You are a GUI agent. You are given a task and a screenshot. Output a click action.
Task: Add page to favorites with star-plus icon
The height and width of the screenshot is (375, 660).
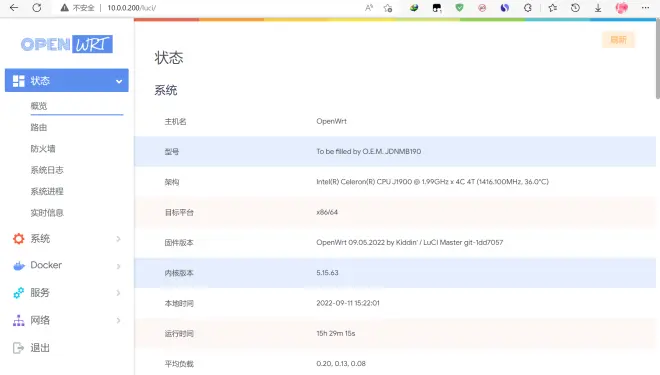point(388,8)
